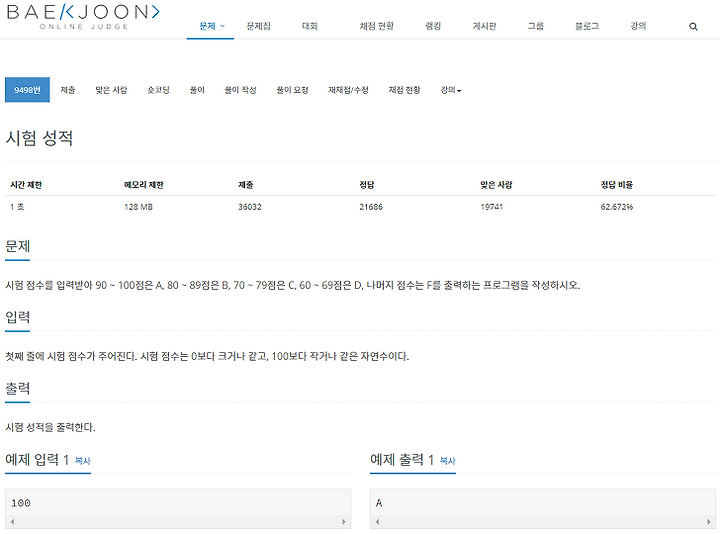Open 게시판 in the top menu
This screenshot has height=534, width=720.
(484, 26)
